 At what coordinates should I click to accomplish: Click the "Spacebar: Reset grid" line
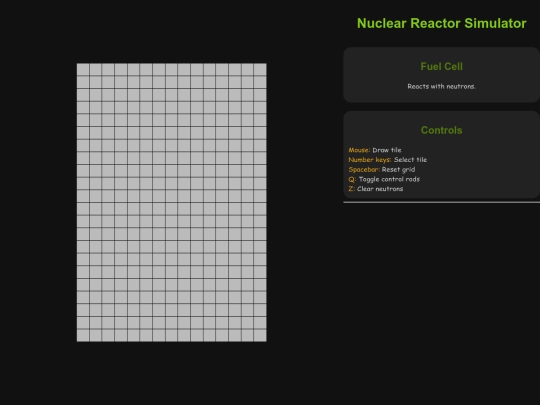coord(382,169)
